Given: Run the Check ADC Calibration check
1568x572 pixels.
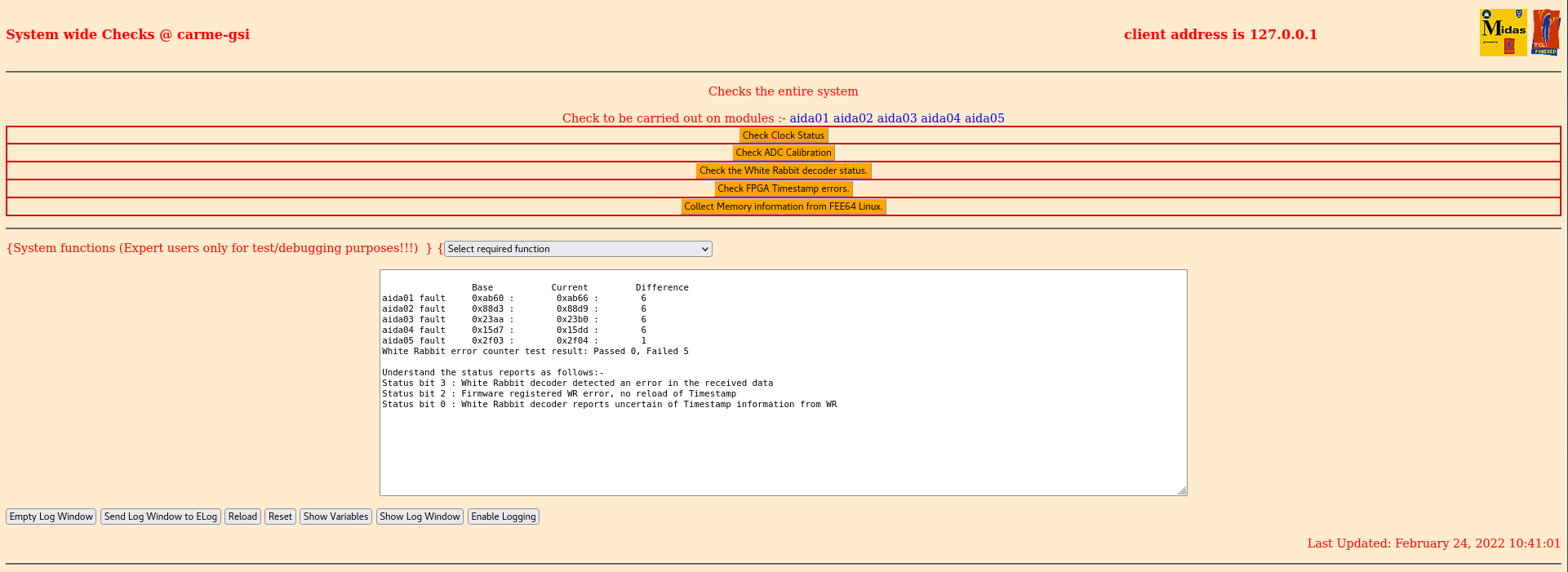Looking at the screenshot, I should click(783, 153).
